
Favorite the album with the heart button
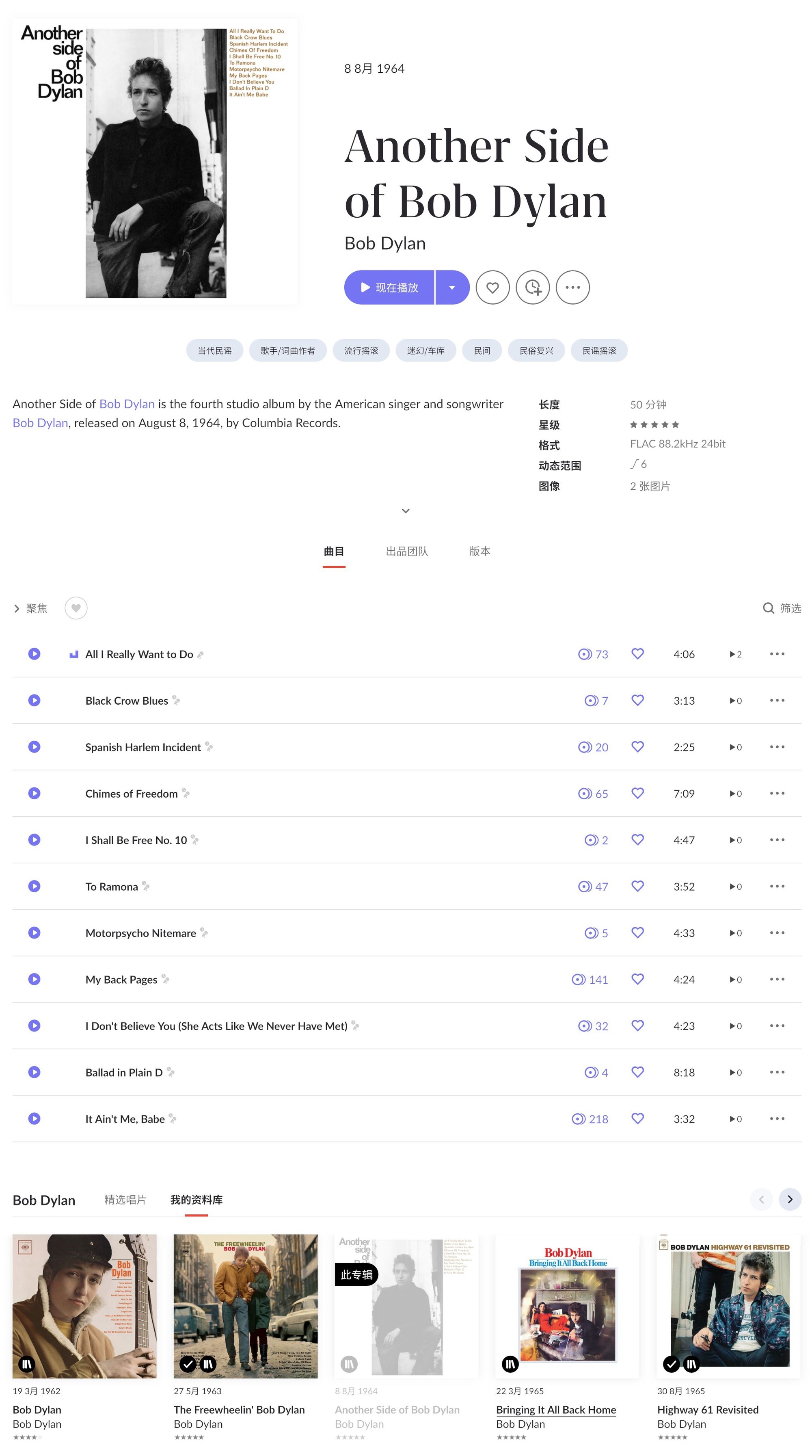tap(492, 287)
